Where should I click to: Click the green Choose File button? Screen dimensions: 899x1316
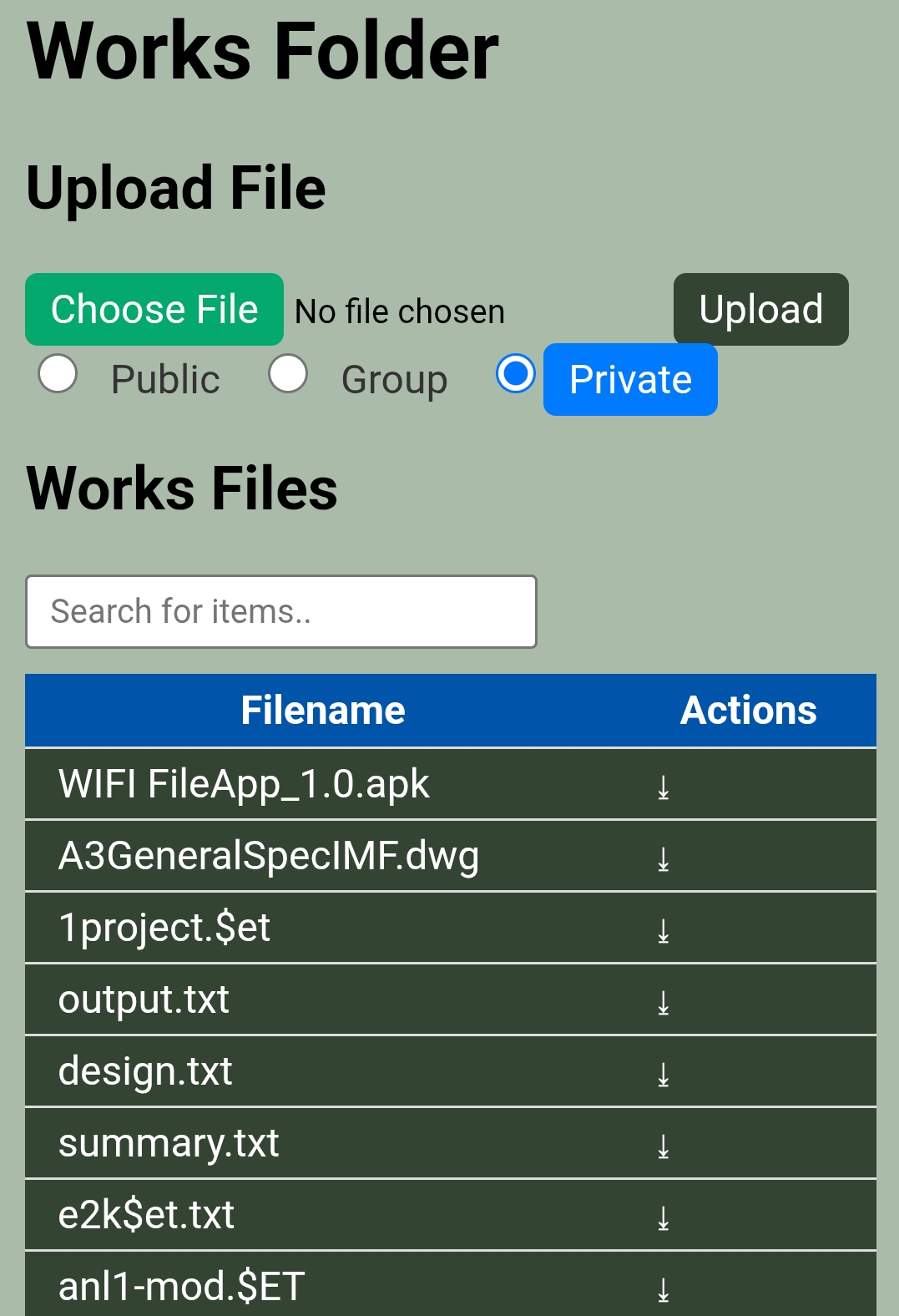point(154,310)
